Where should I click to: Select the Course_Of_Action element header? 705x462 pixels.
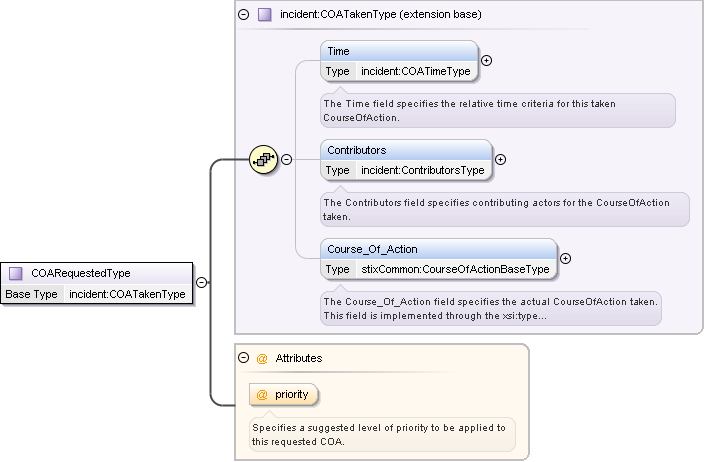click(x=438, y=249)
